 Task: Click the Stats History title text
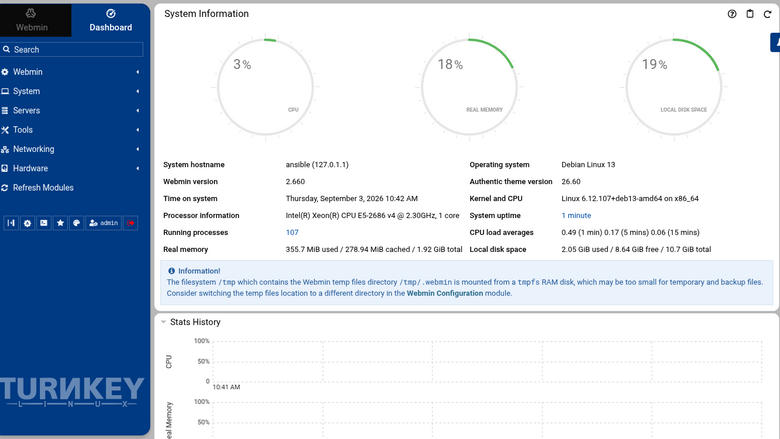point(195,322)
